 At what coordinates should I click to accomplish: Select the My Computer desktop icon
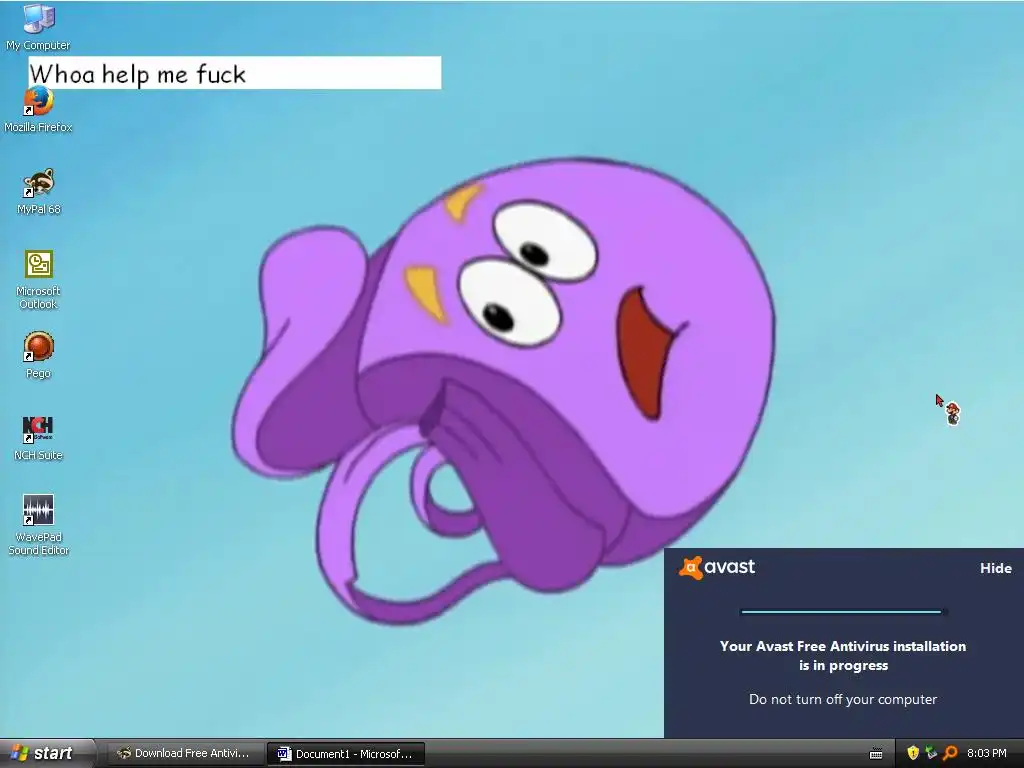pyautogui.click(x=38, y=27)
